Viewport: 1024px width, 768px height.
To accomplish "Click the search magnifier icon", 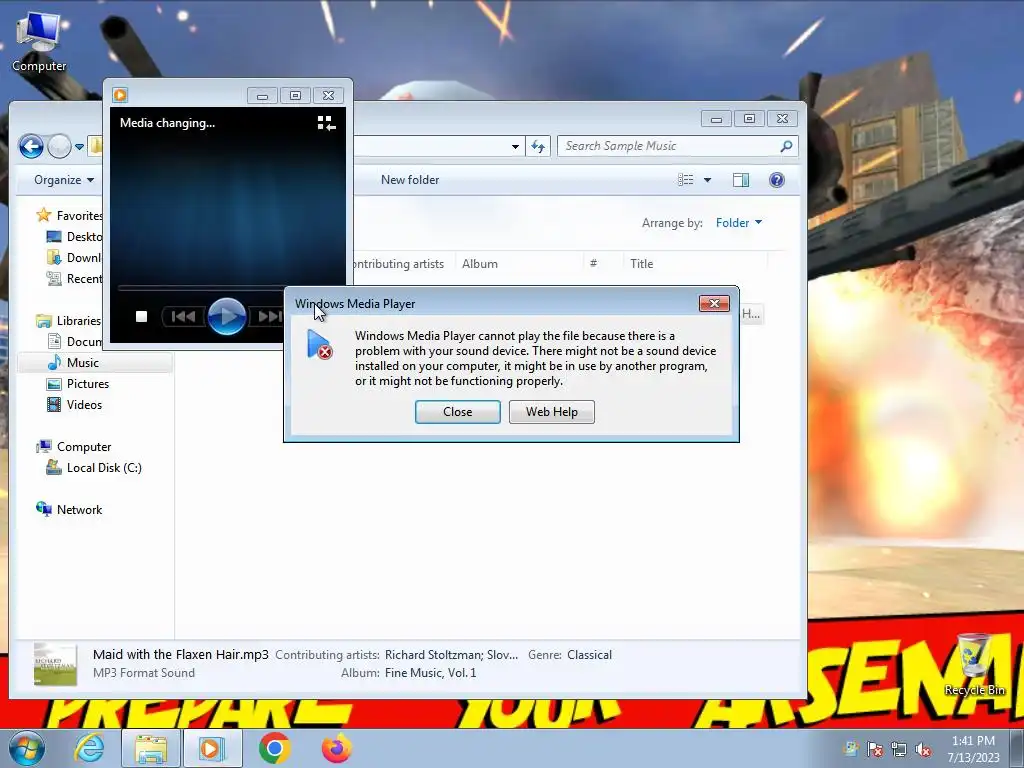I will 786,146.
